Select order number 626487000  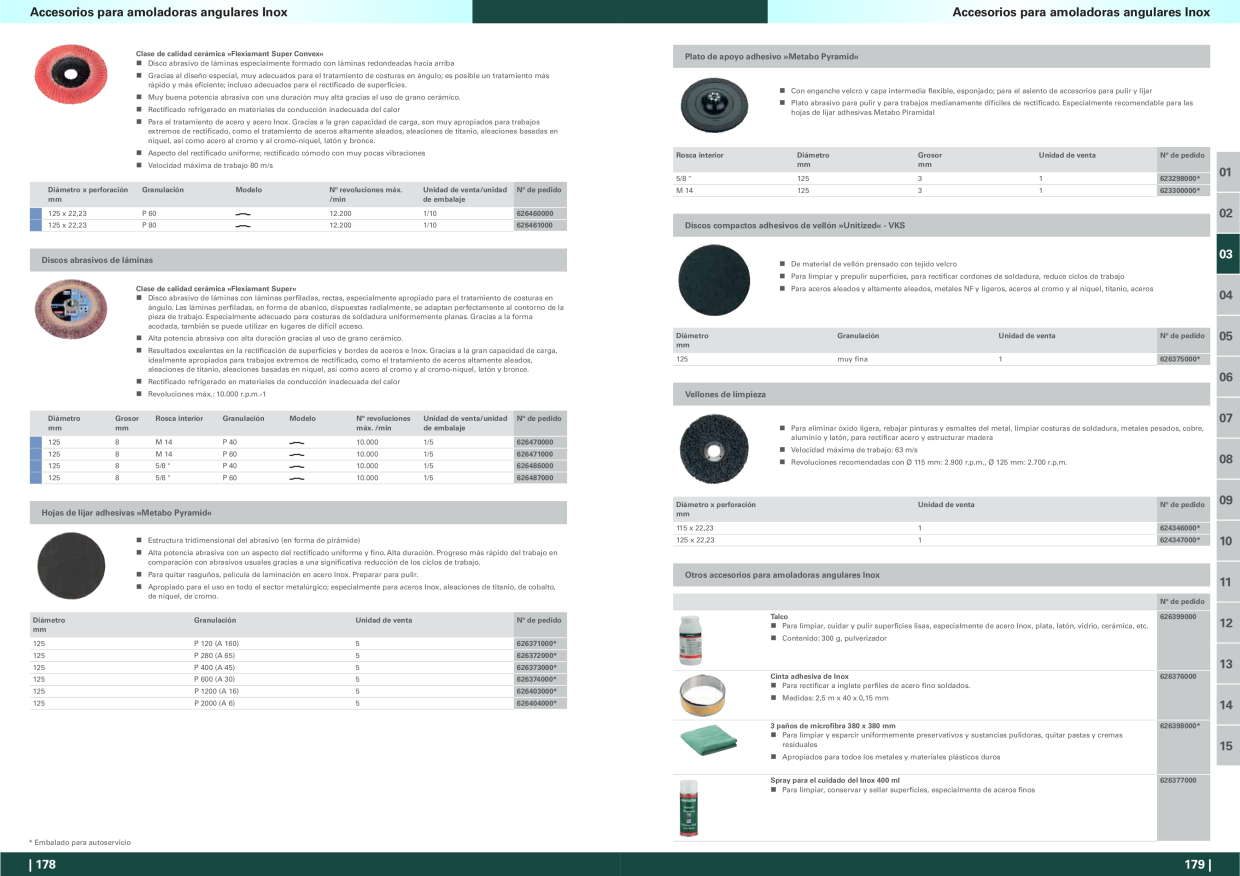click(x=534, y=478)
